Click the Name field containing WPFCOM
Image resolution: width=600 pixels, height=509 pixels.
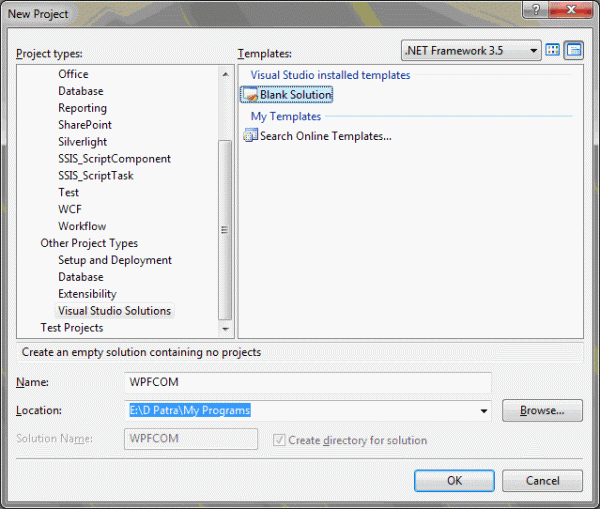(x=308, y=382)
